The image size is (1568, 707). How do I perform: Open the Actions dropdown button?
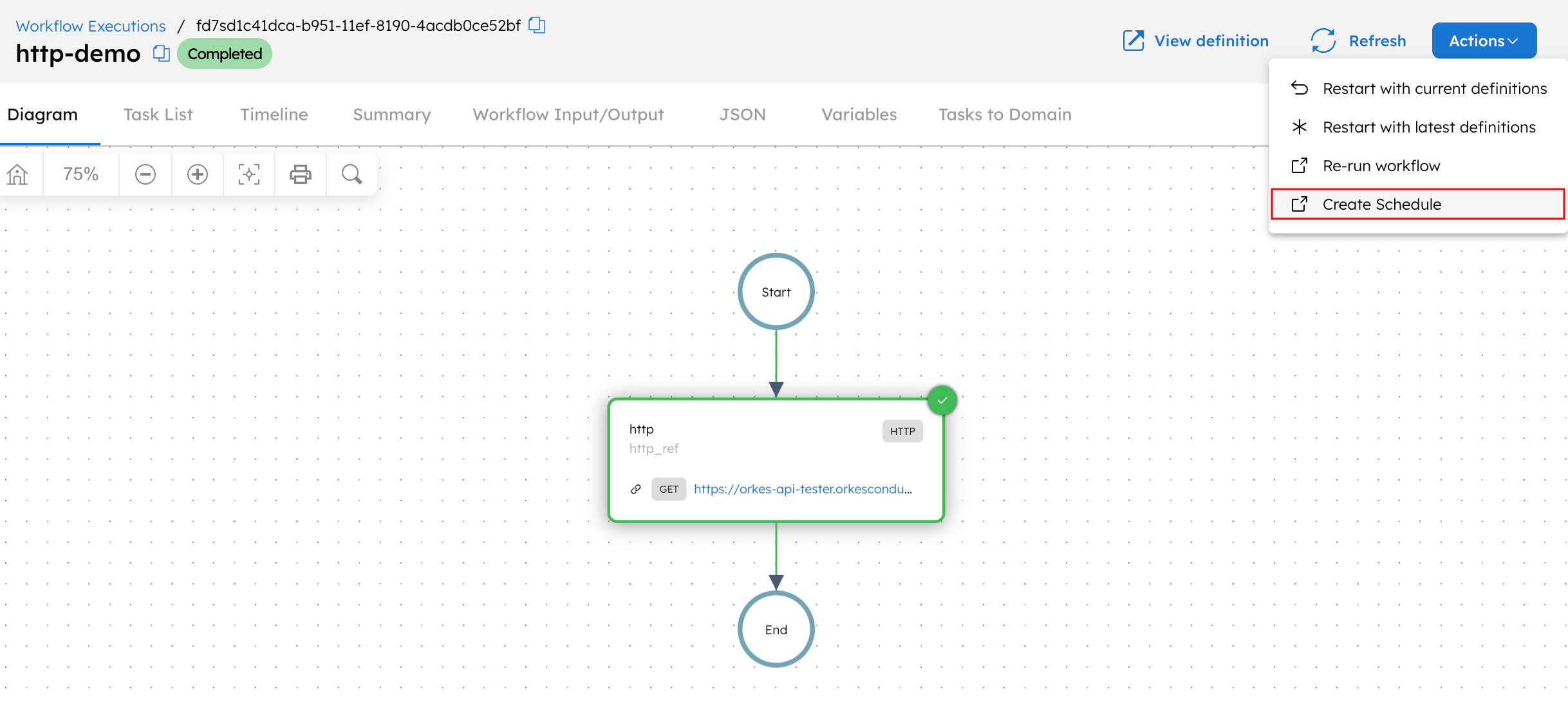1484,41
